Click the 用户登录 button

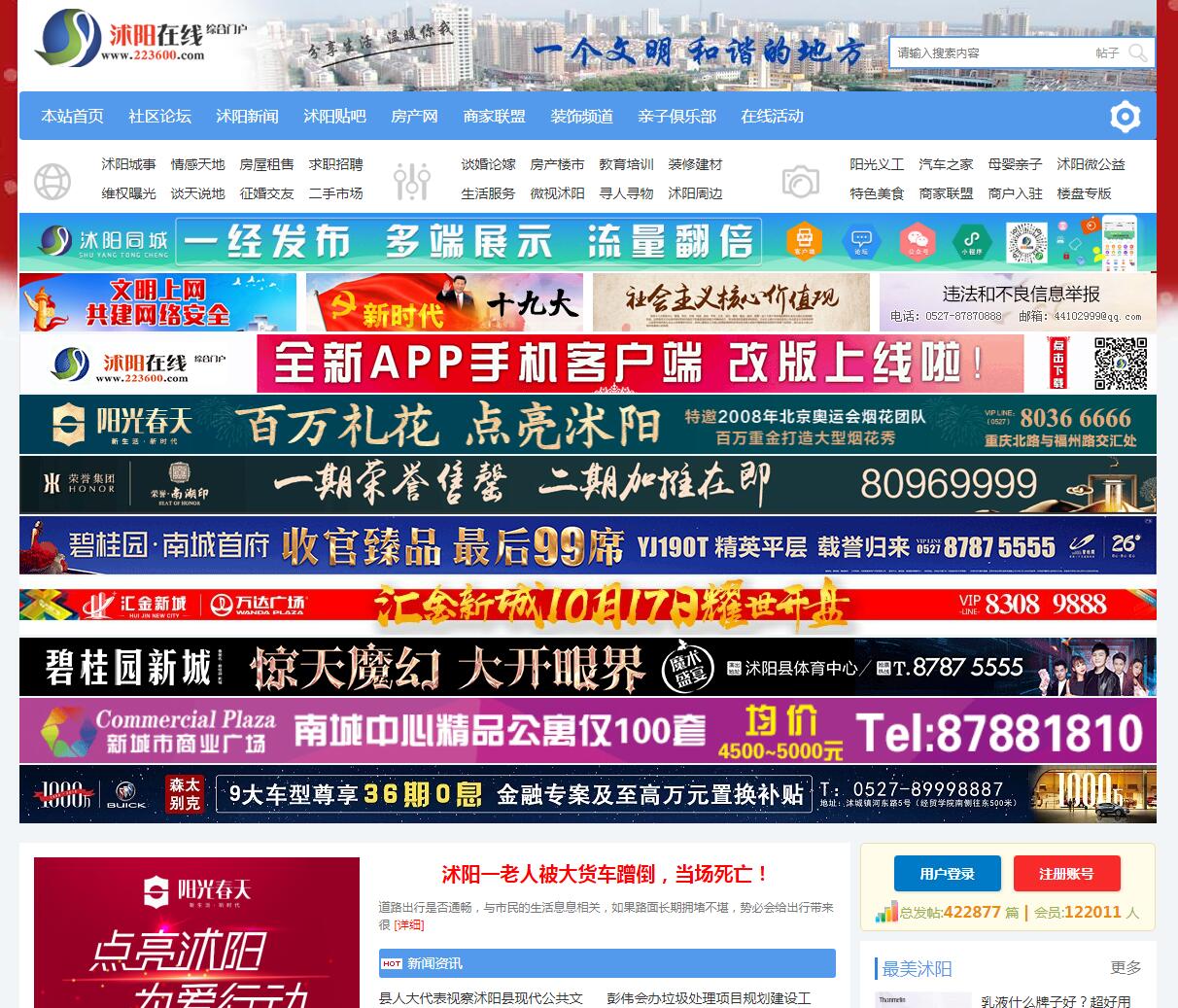pyautogui.click(x=947, y=873)
